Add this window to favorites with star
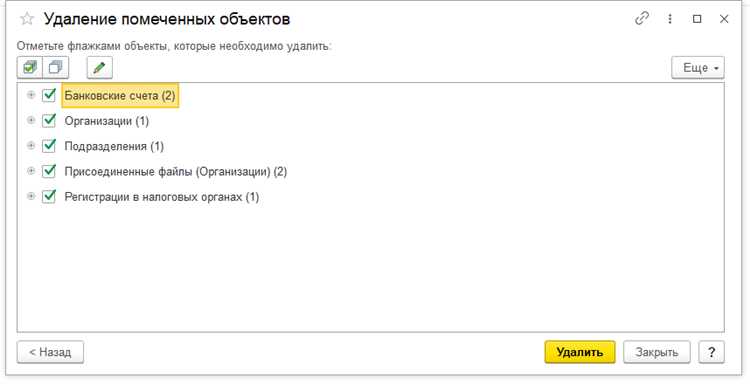The height and width of the screenshot is (384, 750). point(27,19)
